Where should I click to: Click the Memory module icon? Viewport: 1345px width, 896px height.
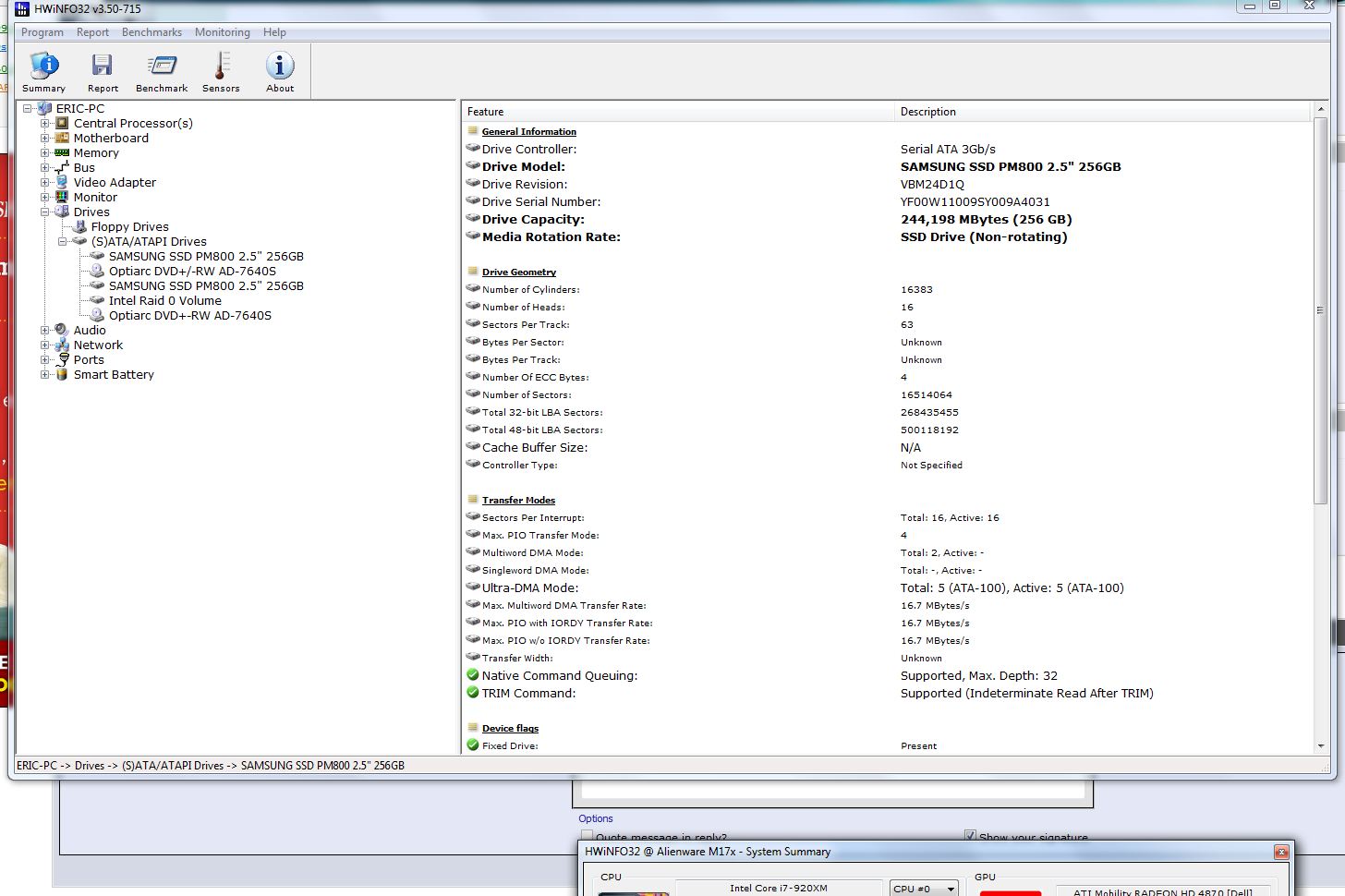[62, 152]
